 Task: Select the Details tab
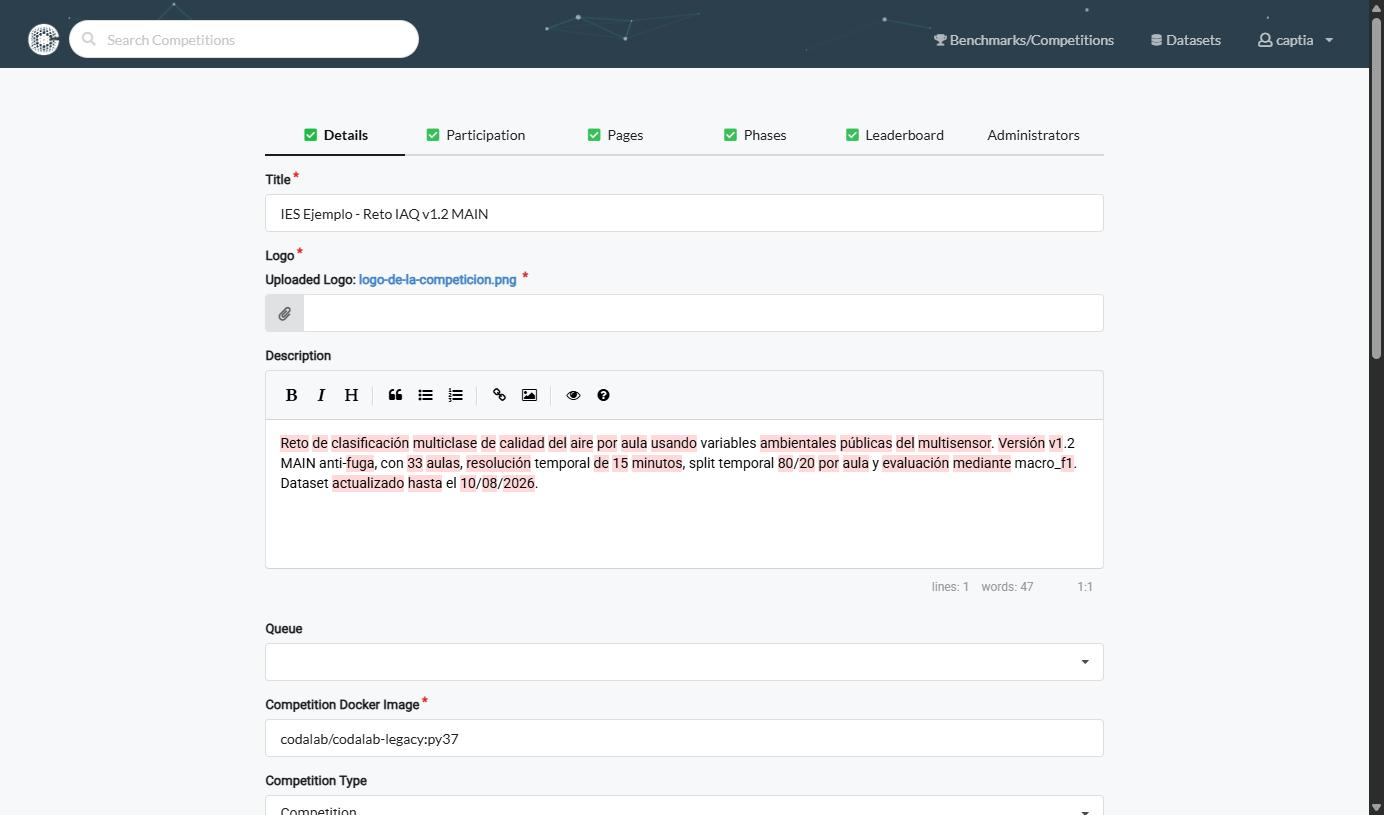tap(335, 135)
